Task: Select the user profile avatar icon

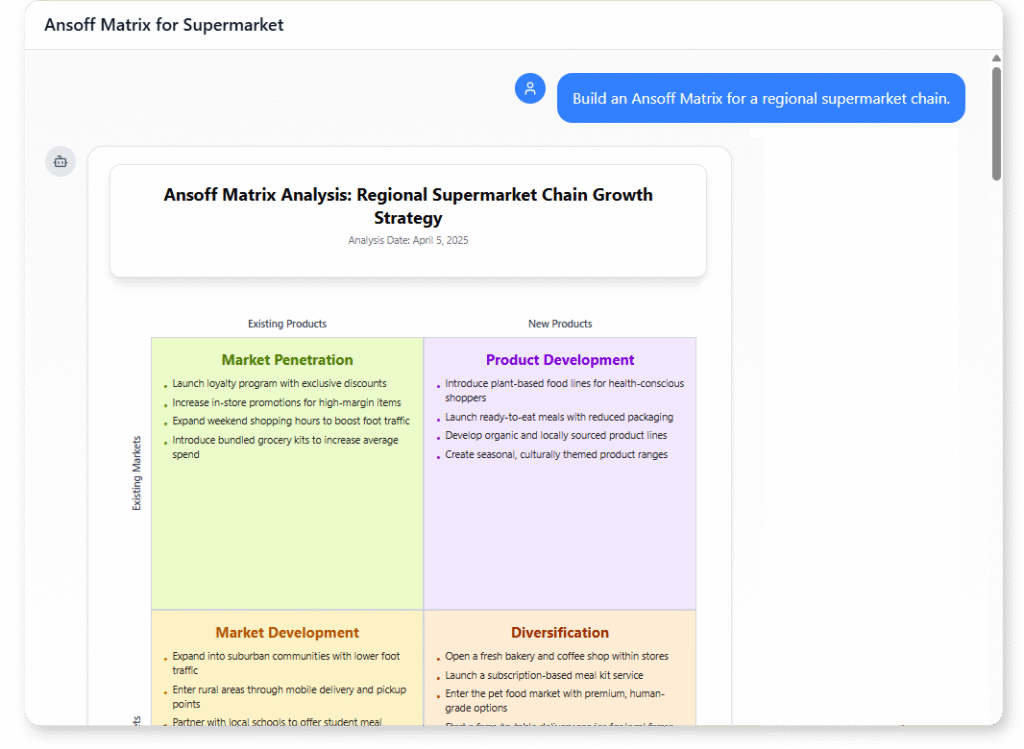Action: tap(530, 88)
